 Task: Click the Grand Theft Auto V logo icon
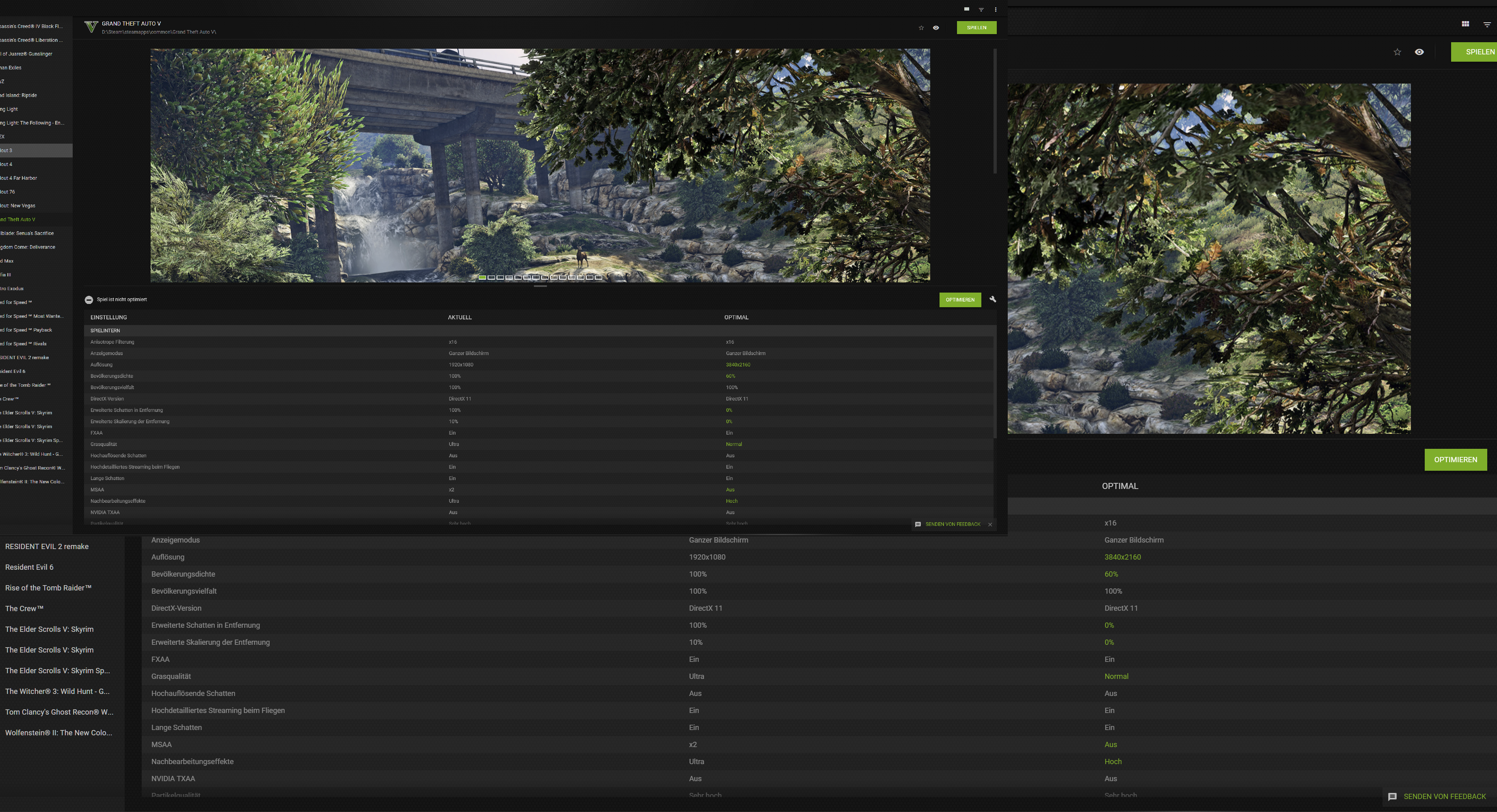click(91, 27)
